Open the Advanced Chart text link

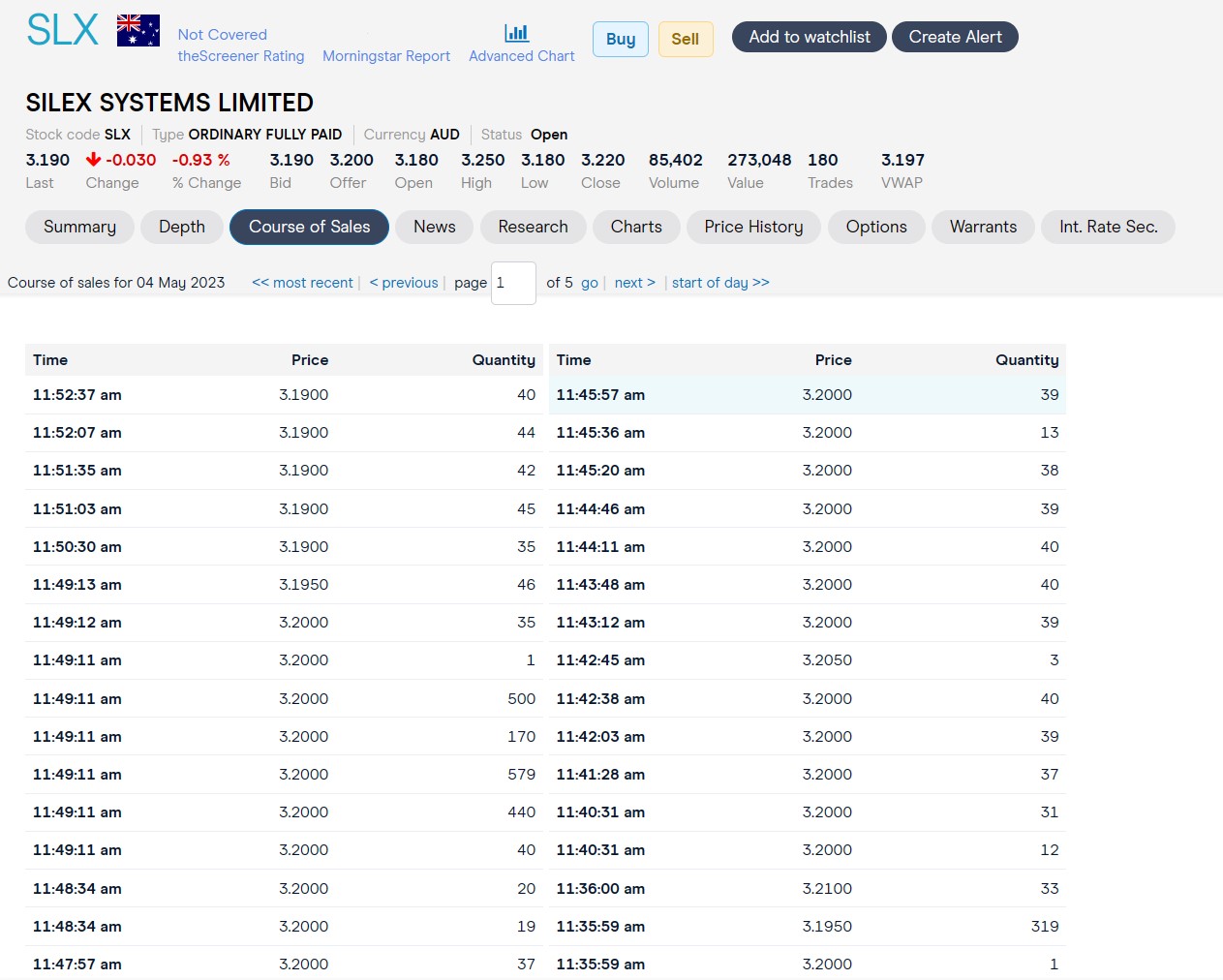click(522, 56)
